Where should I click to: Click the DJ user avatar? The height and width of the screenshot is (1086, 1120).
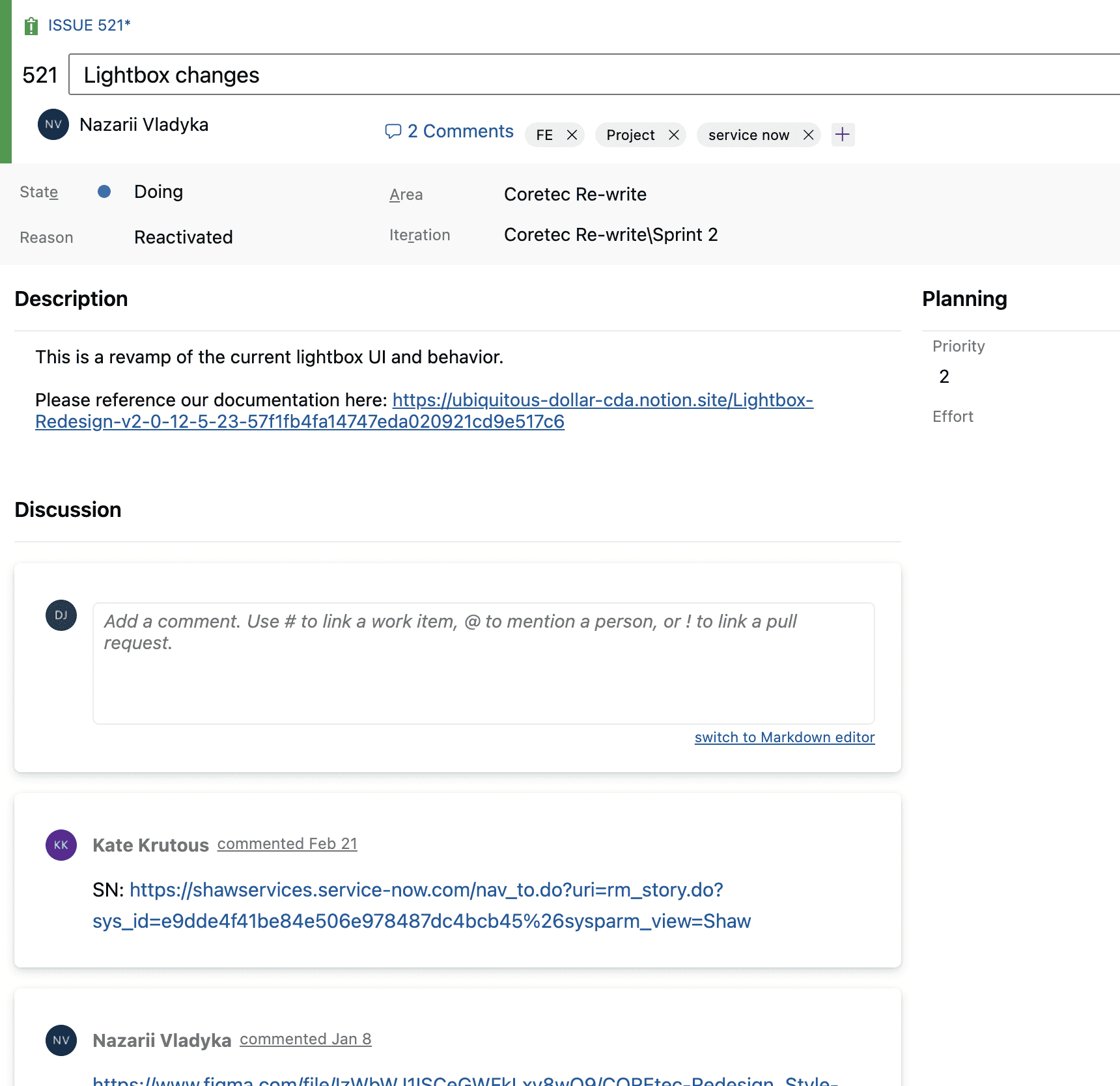61,615
